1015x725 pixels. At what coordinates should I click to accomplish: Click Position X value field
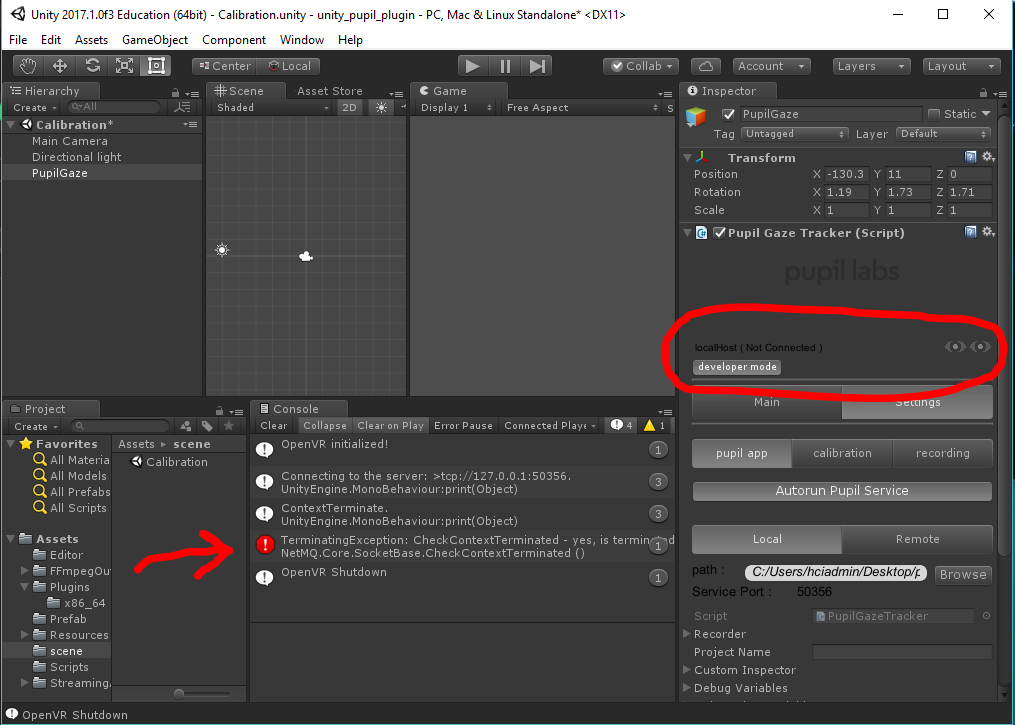click(847, 174)
